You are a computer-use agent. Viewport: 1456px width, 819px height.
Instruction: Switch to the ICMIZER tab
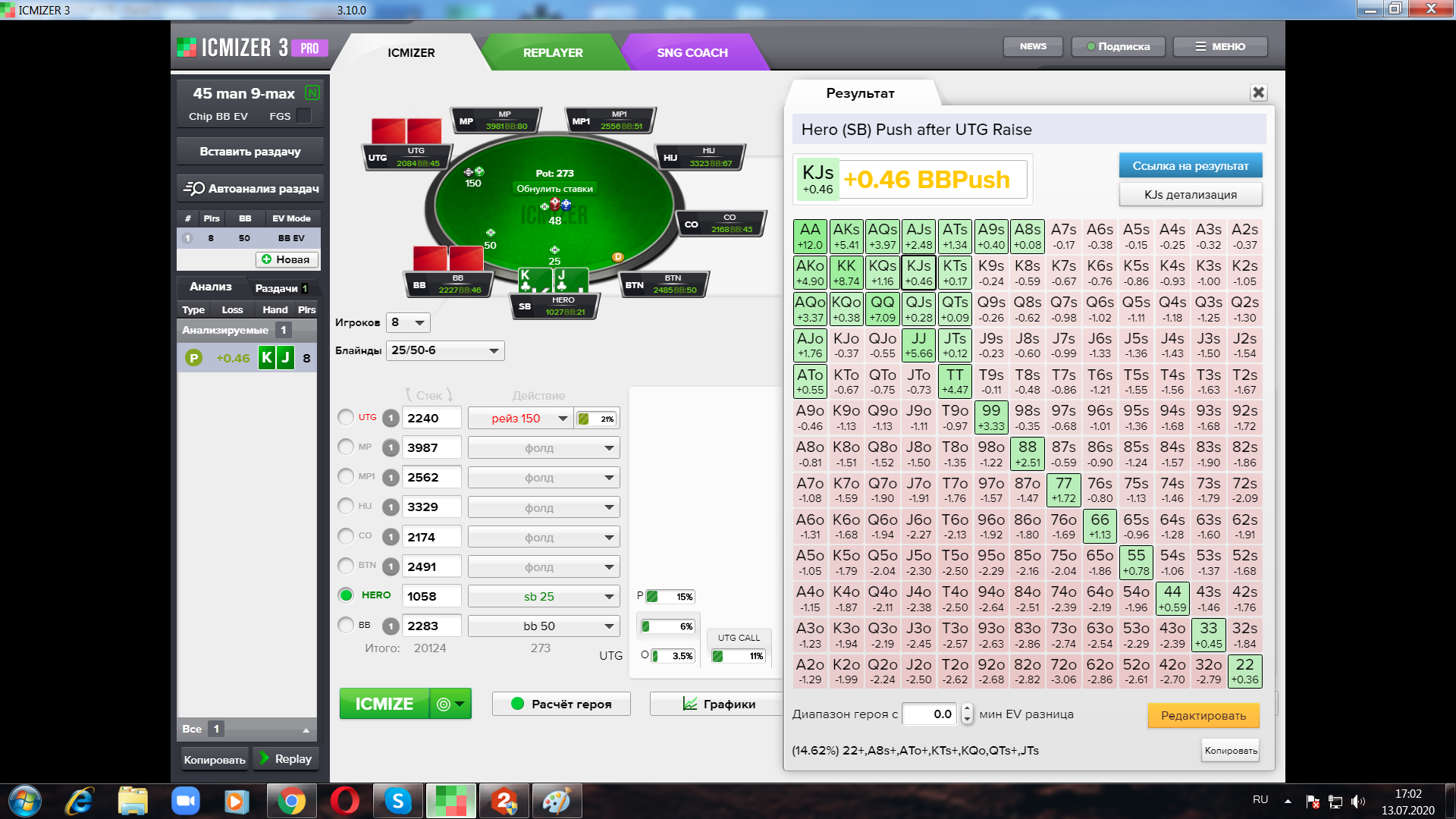(x=411, y=52)
